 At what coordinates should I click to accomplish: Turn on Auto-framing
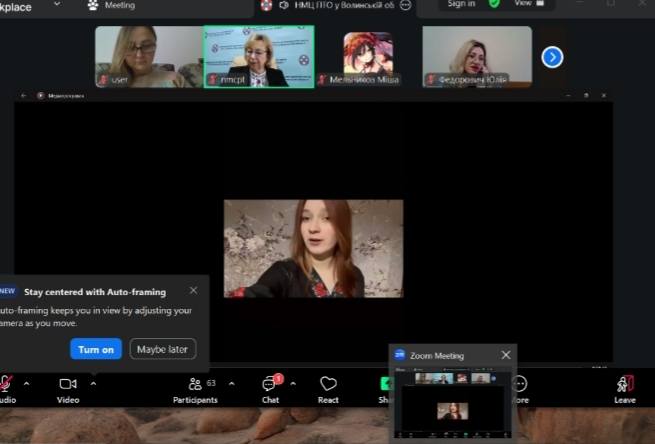point(96,349)
